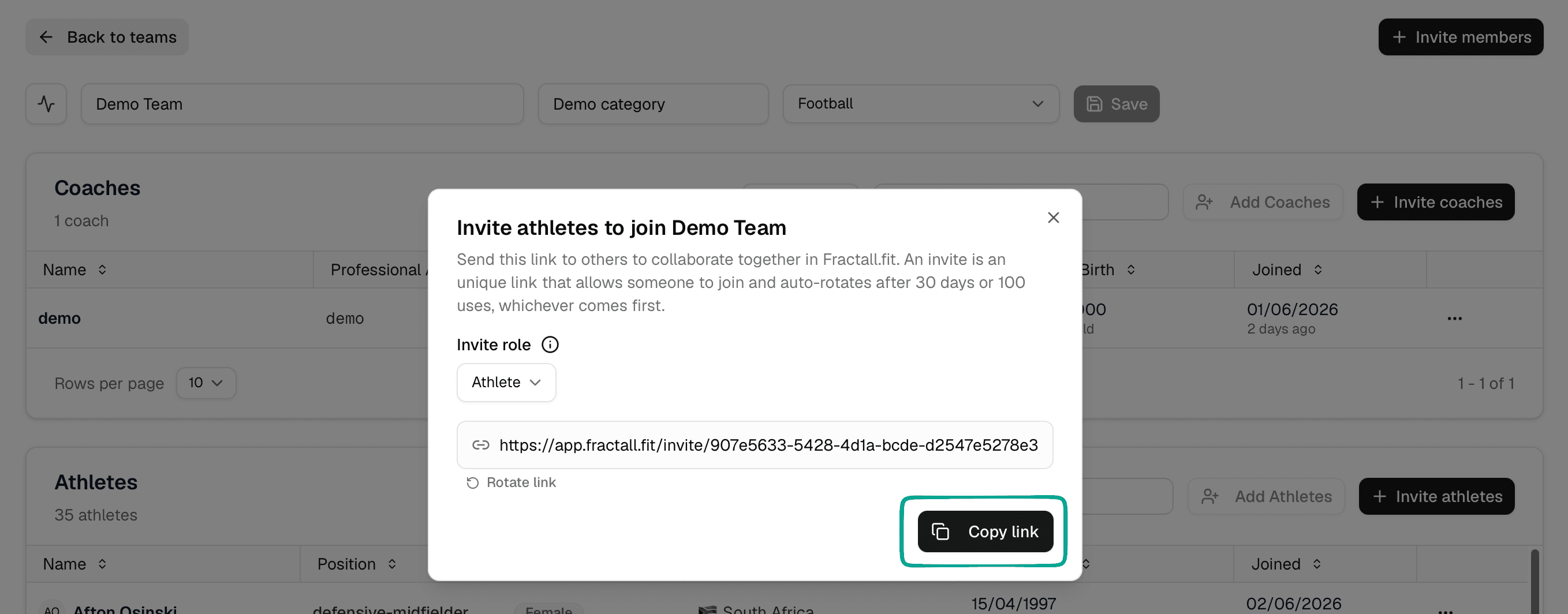Edit the Demo Team name field
Image resolution: width=1568 pixels, height=614 pixels.
point(302,104)
